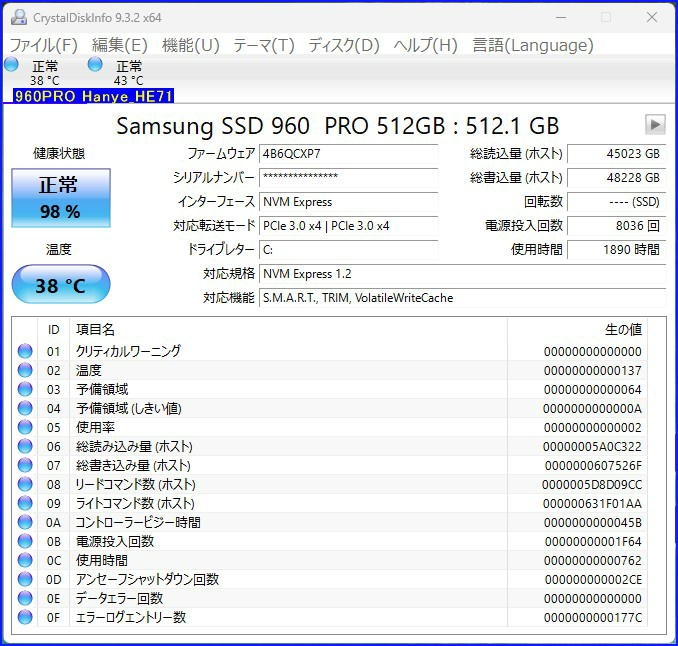Viewport: 678px width, 646px height.
Task: Click the next disk arrow button
Action: tap(655, 125)
